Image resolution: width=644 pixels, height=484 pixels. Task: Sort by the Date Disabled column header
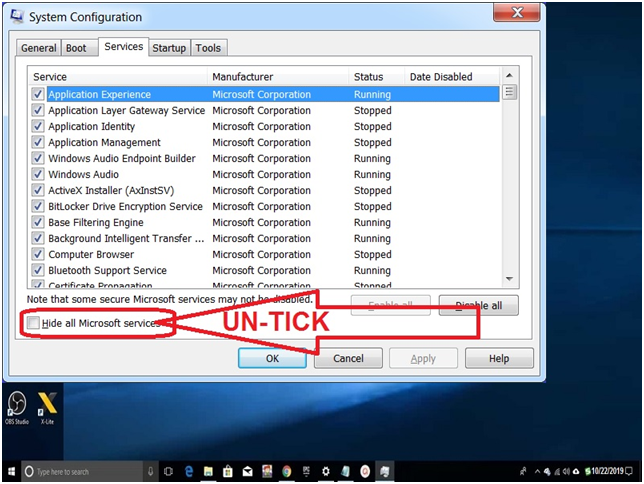(x=452, y=77)
